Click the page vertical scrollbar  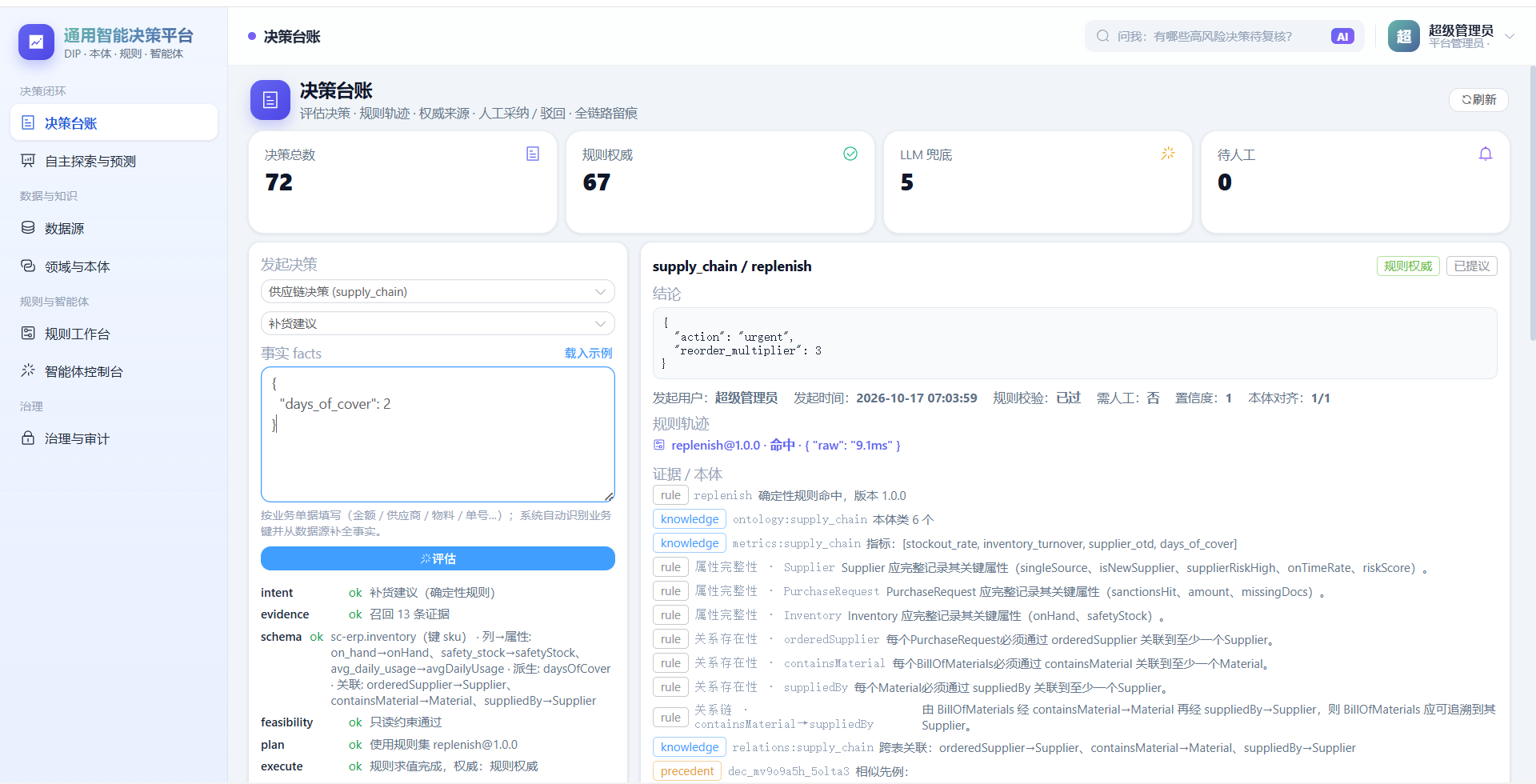click(x=1532, y=204)
